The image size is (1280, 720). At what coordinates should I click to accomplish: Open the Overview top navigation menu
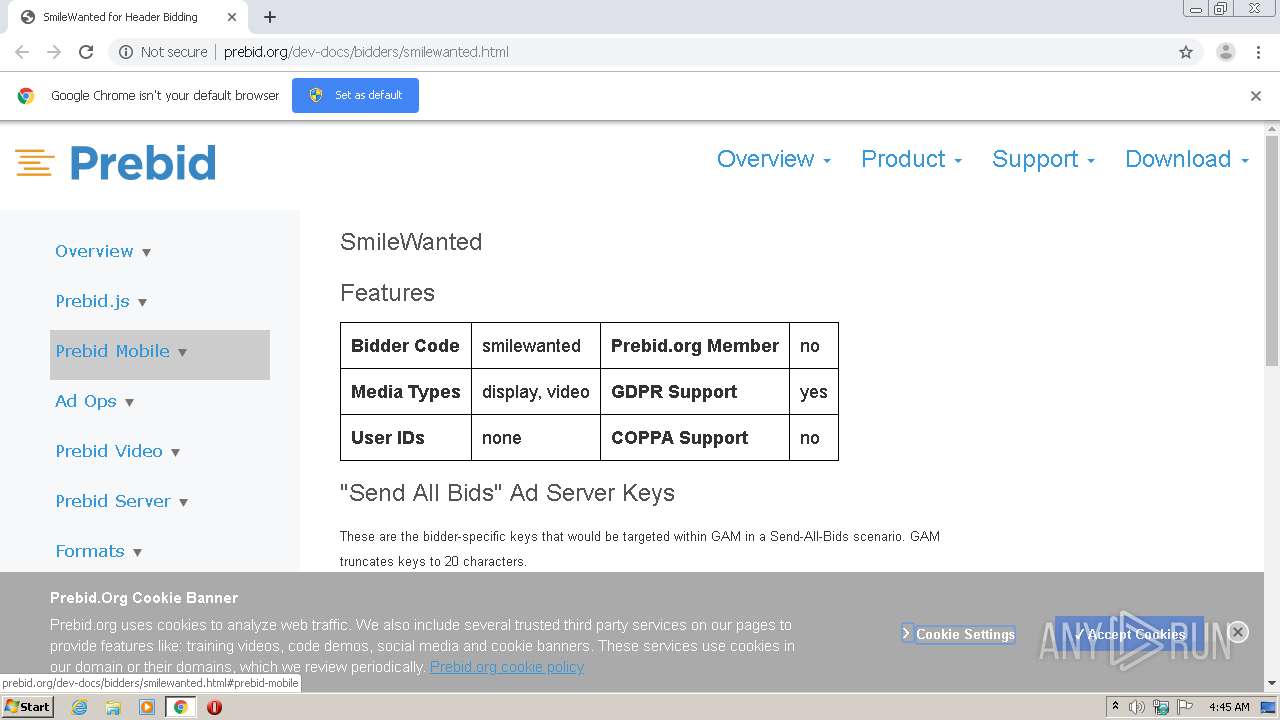coord(774,159)
